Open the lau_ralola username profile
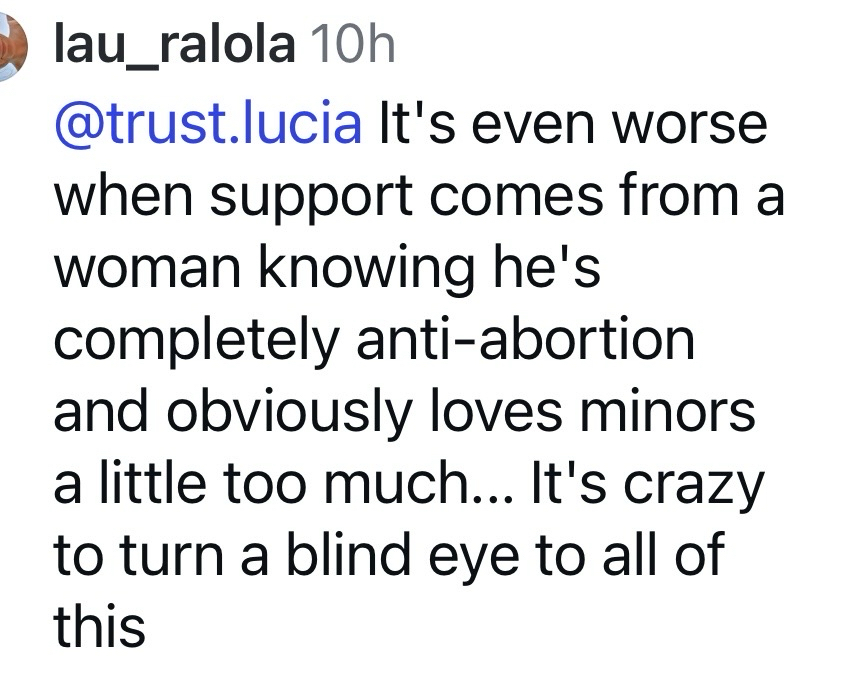This screenshot has height=686, width=858. point(174,46)
